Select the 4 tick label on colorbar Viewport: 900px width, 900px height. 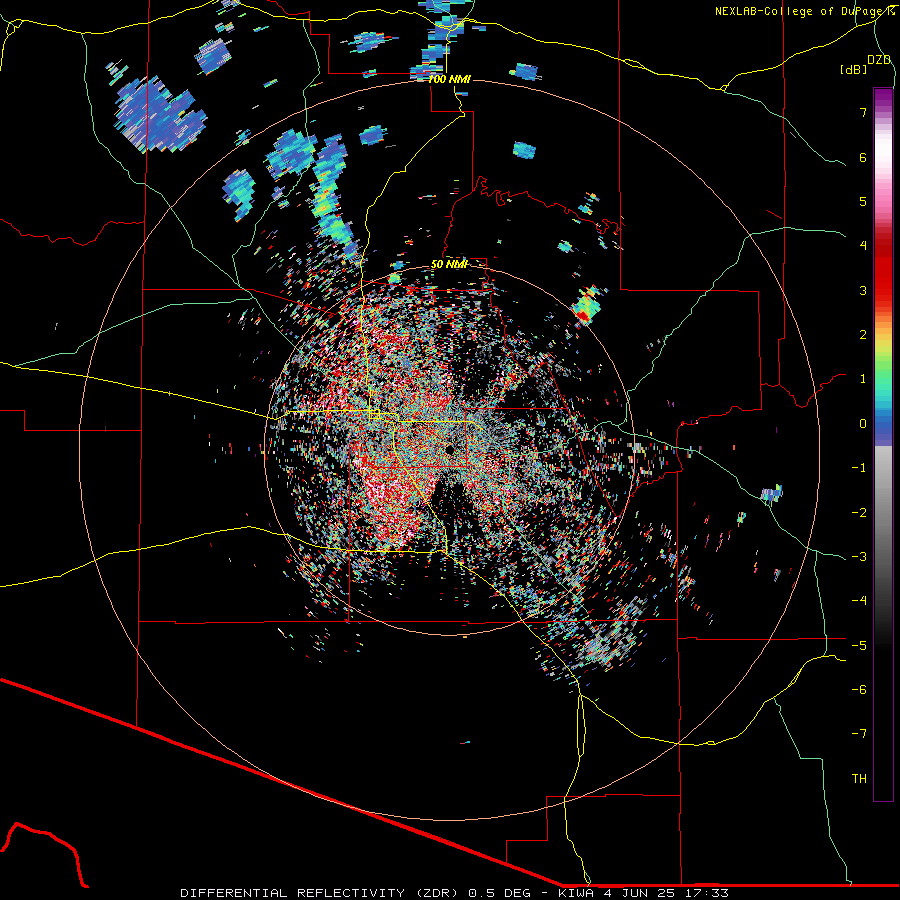(863, 246)
